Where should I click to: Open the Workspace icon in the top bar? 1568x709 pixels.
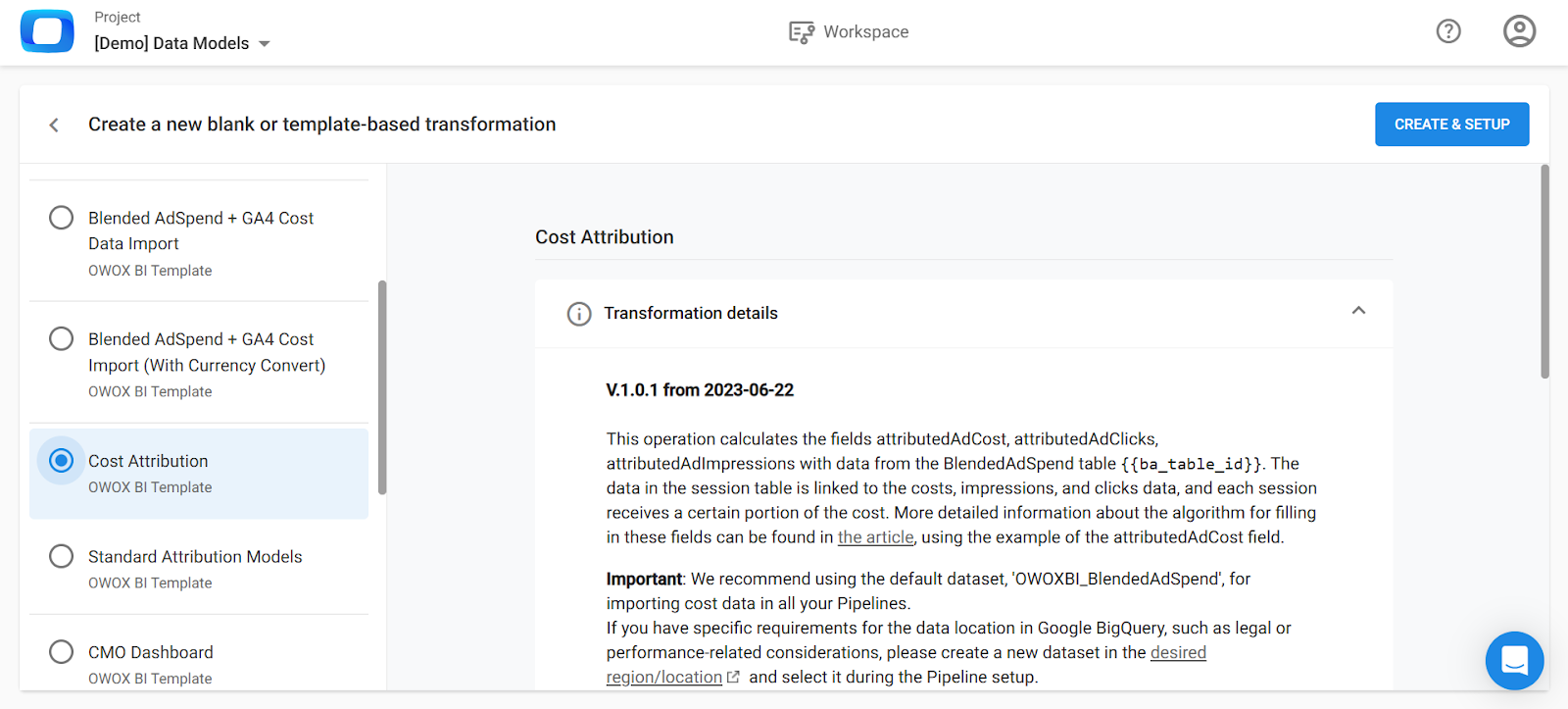coord(802,30)
